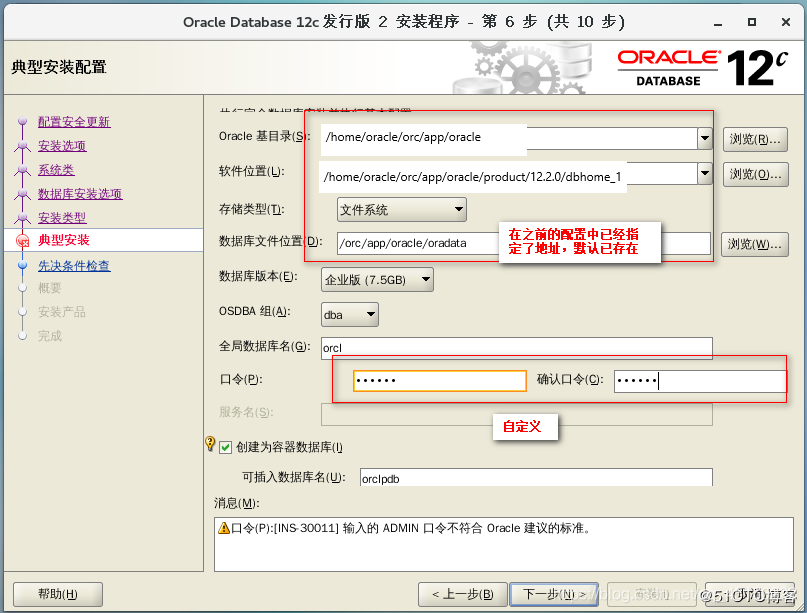
Task: Click the 典型安装 red step marker icon
Action: 22,240
